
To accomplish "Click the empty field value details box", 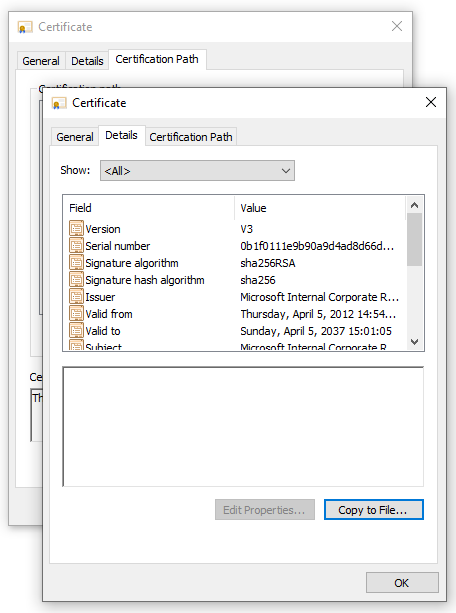I will (243, 427).
